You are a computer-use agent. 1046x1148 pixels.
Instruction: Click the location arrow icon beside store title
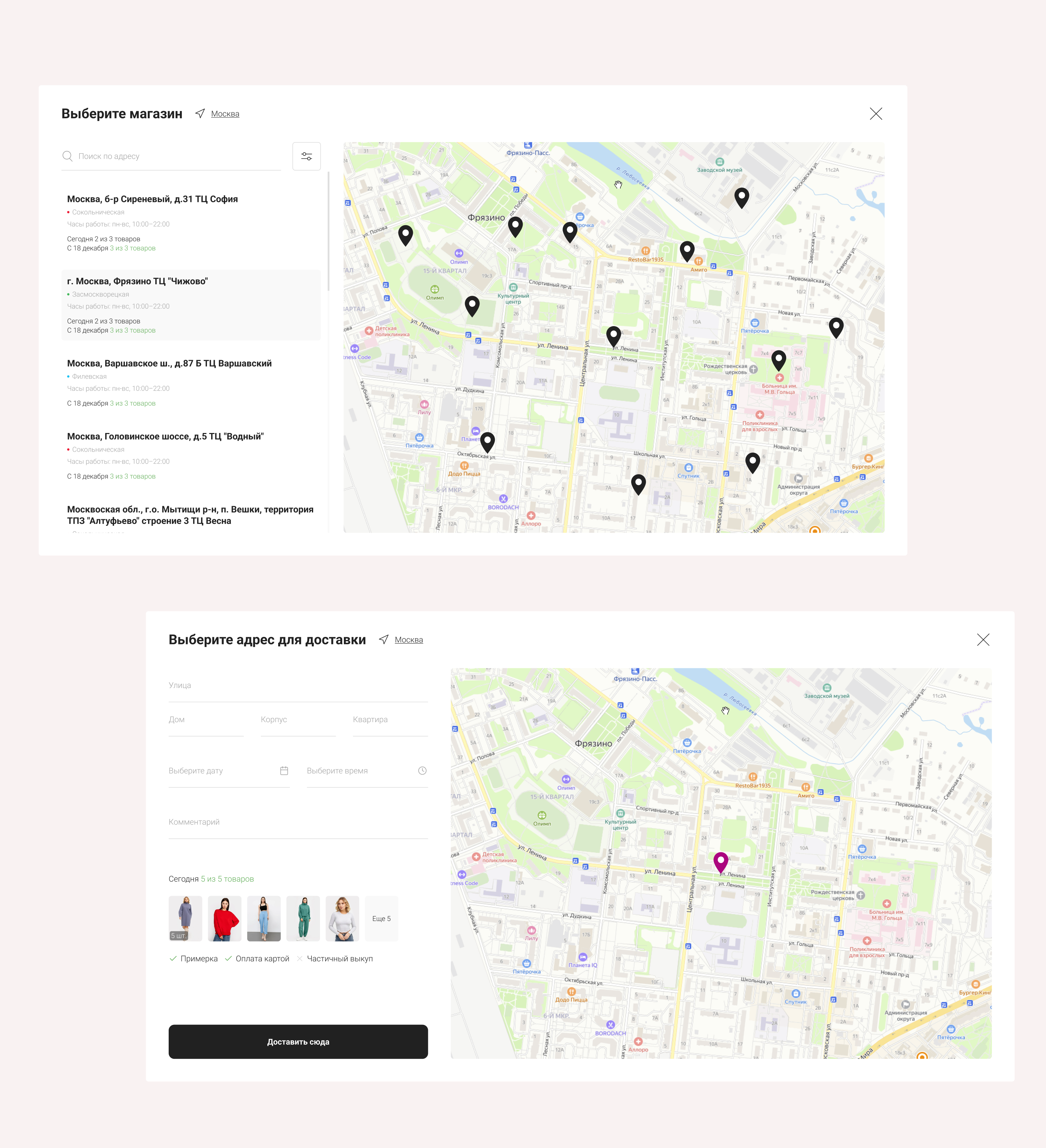coord(200,113)
